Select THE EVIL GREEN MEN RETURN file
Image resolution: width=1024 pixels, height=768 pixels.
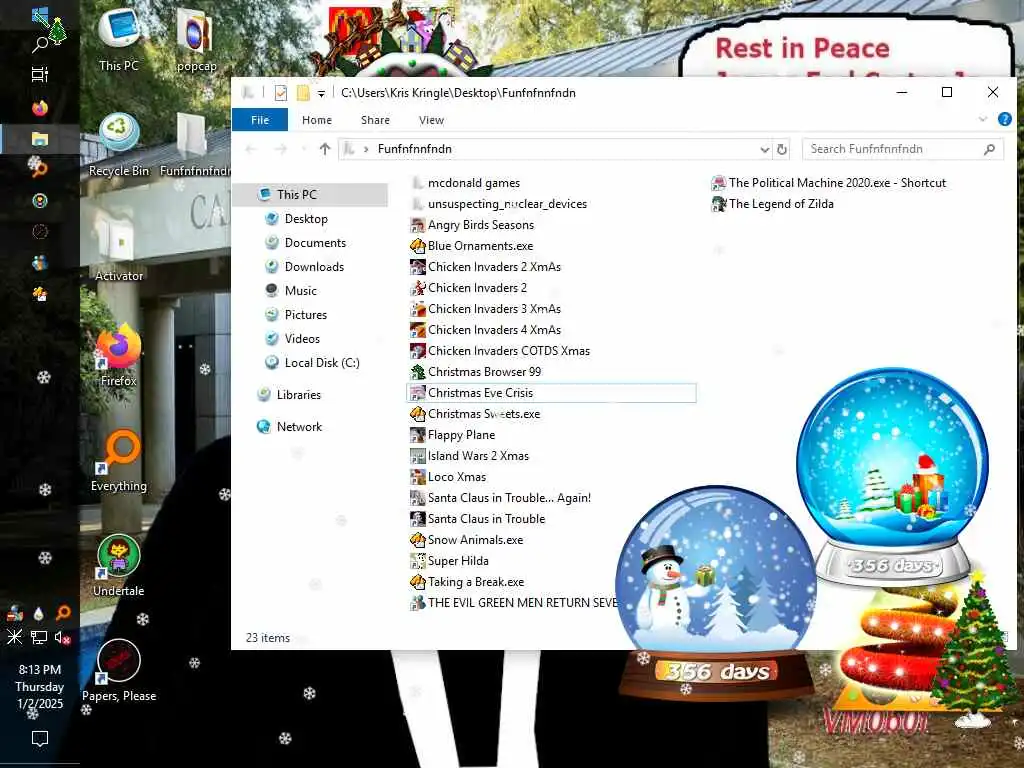513,603
